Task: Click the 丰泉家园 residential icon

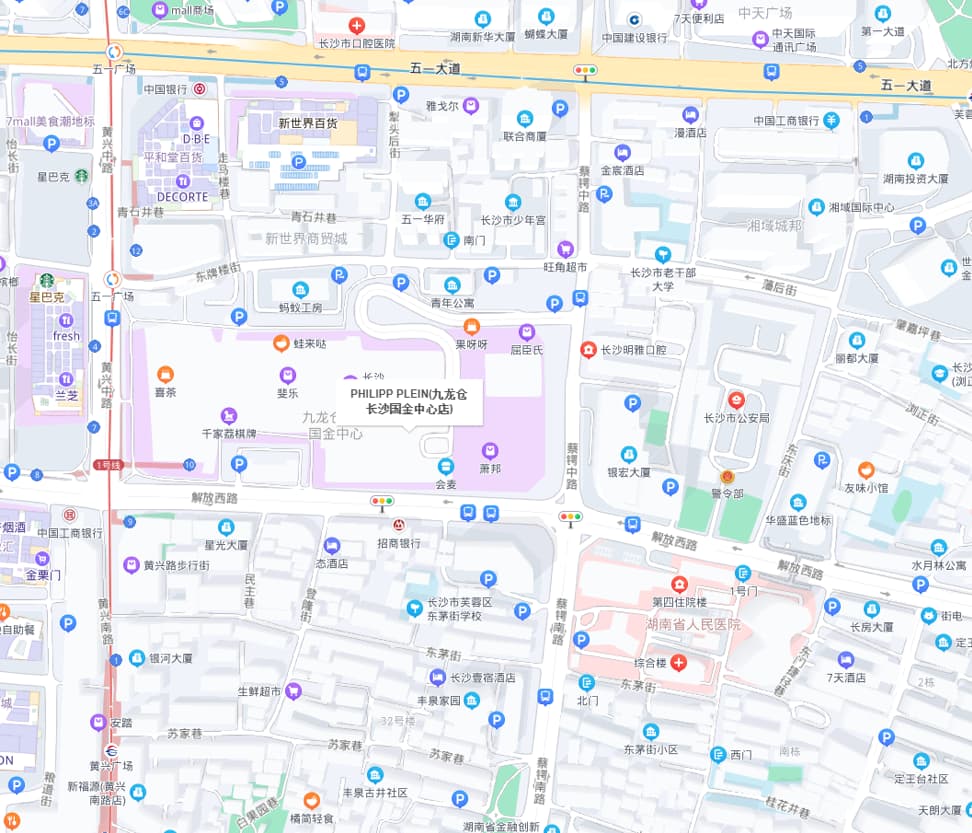Action: [x=472, y=701]
